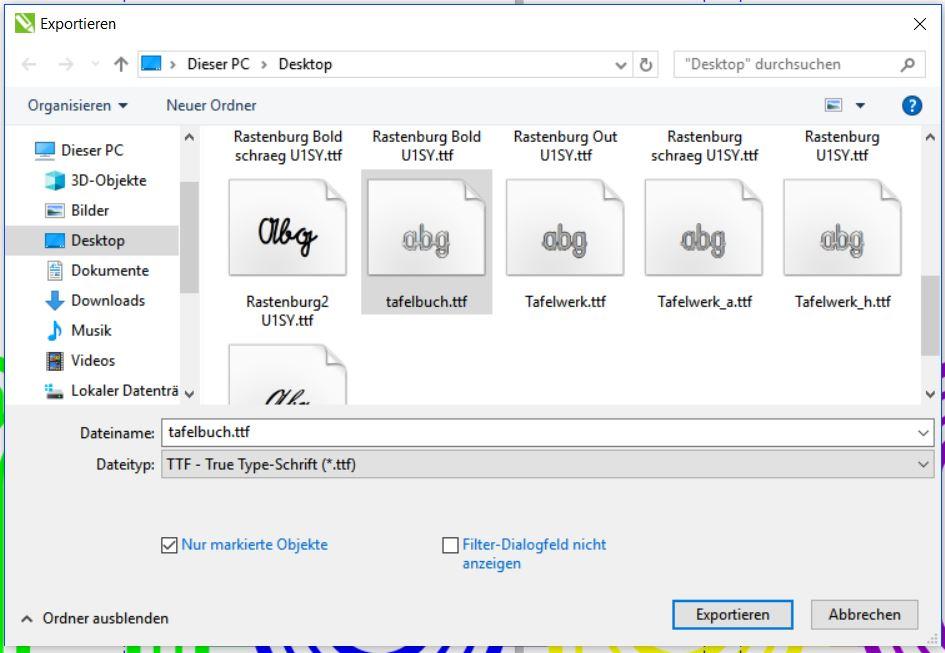Click the file list scroll-down arrow
This screenshot has width=945, height=653.
pyautogui.click(x=930, y=394)
